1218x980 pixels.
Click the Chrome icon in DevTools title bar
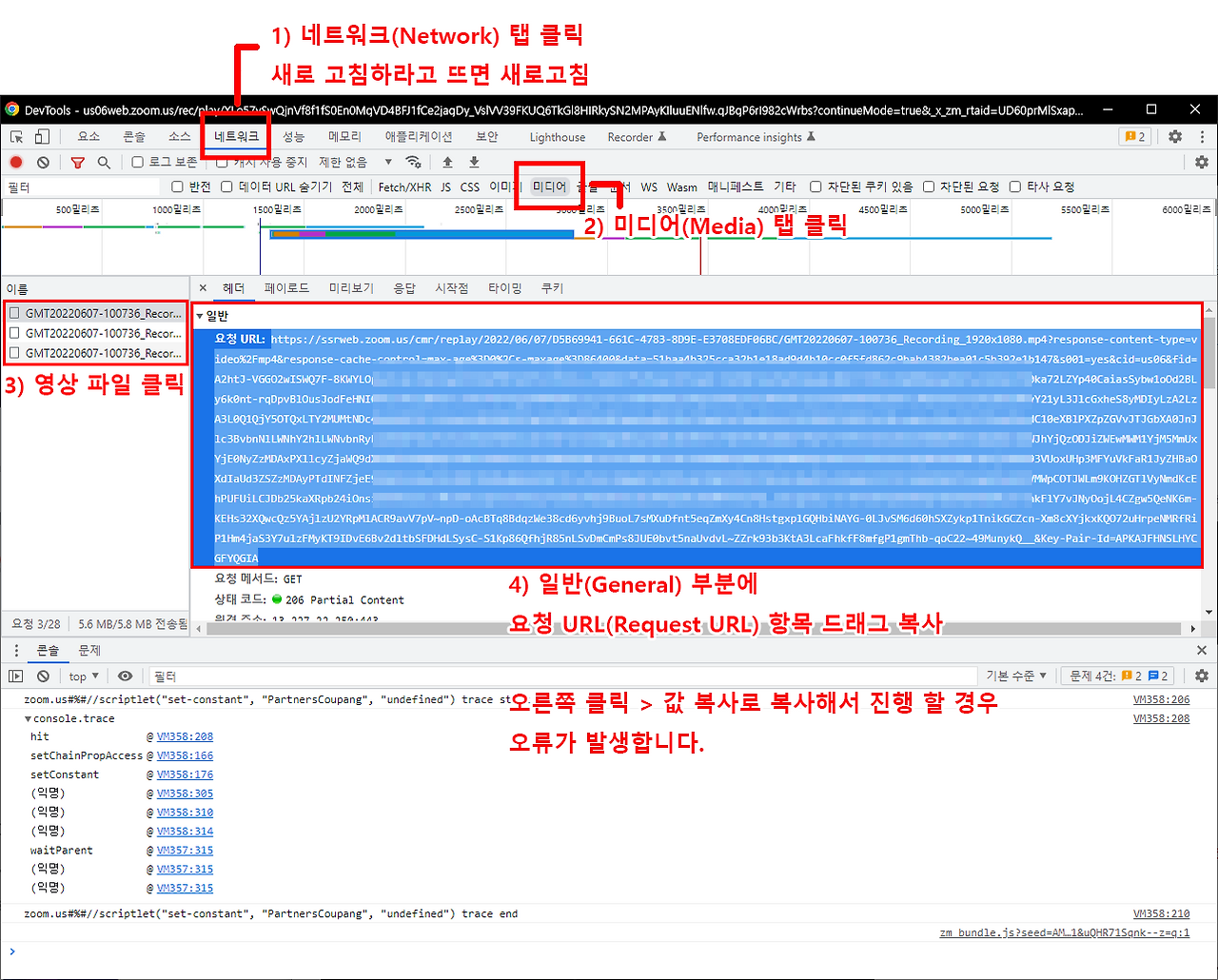pos(11,109)
